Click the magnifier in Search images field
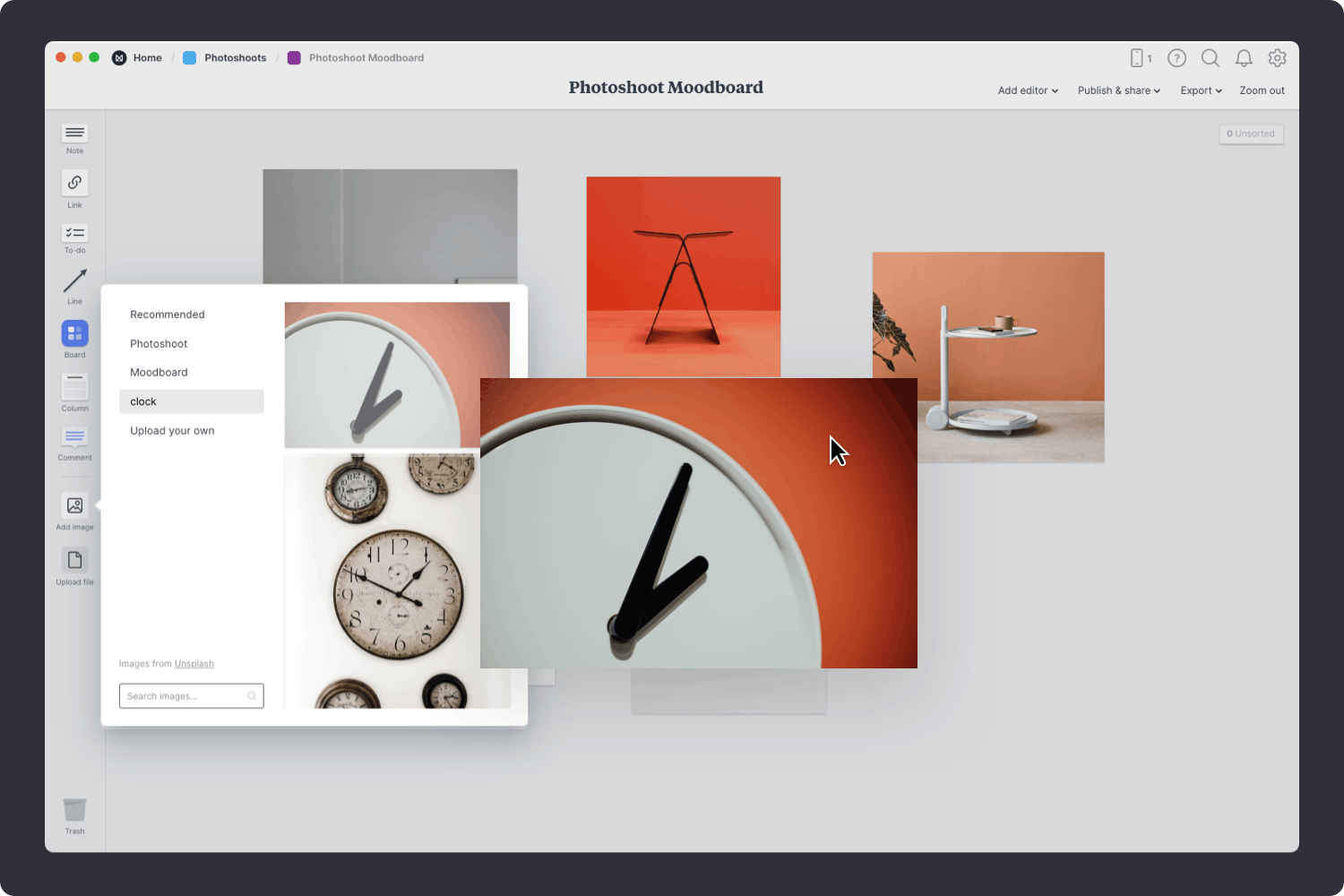Viewport: 1344px width, 896px height. [x=252, y=696]
